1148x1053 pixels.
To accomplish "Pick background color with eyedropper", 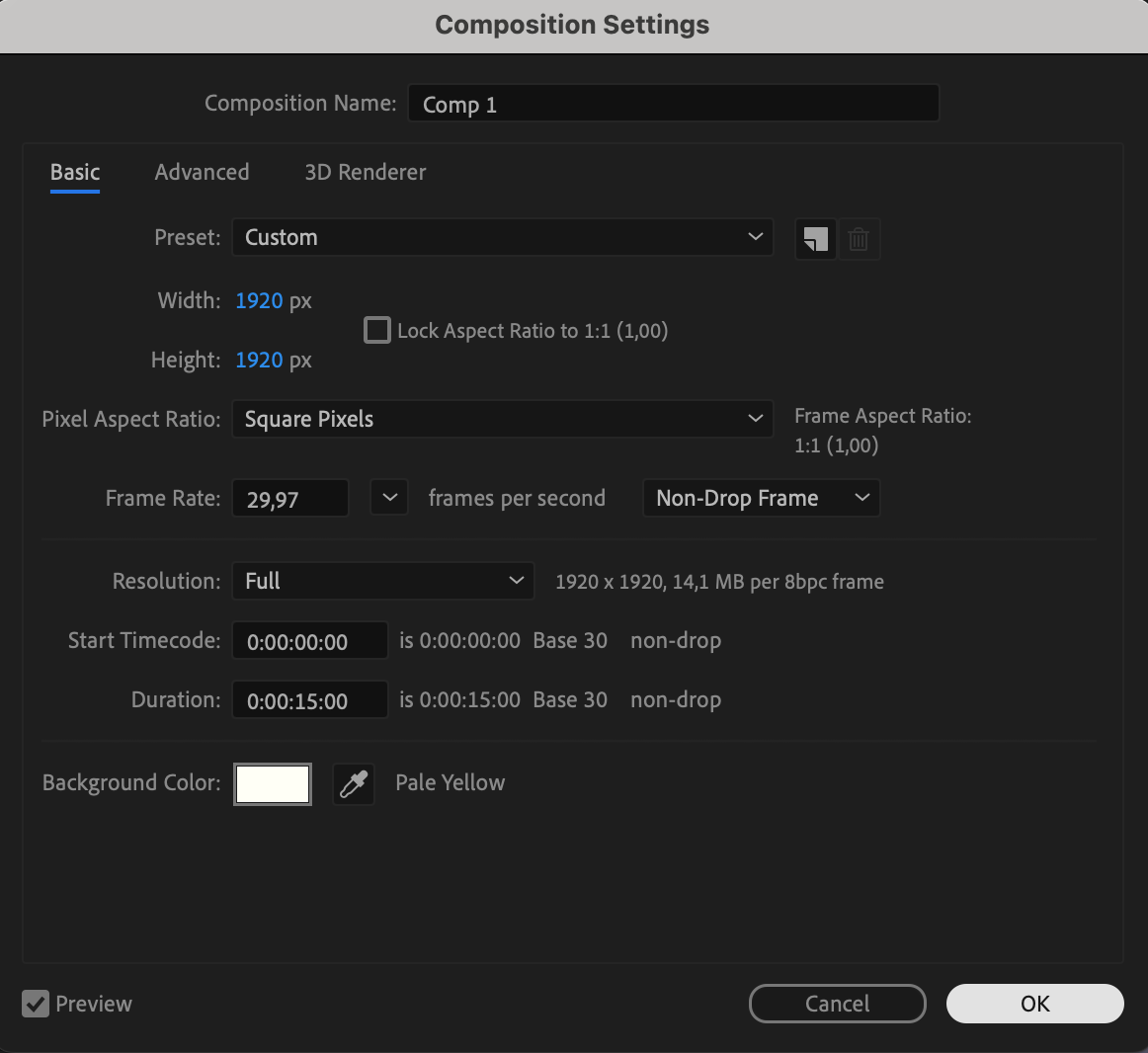I will point(354,784).
